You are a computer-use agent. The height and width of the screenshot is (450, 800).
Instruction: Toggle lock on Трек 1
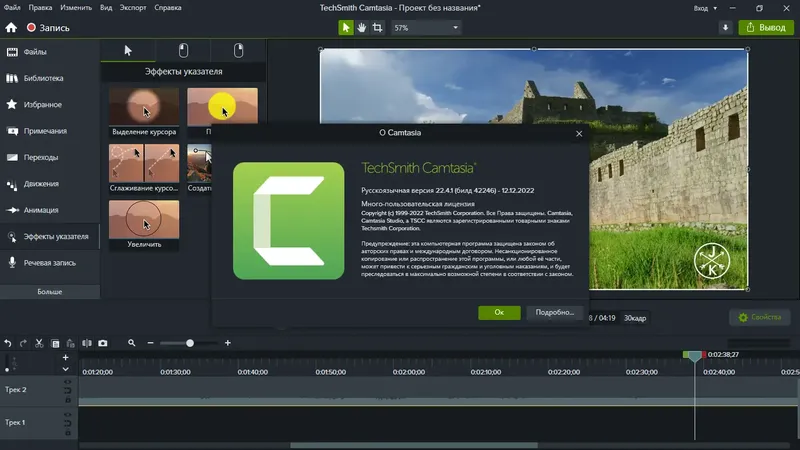tap(68, 433)
